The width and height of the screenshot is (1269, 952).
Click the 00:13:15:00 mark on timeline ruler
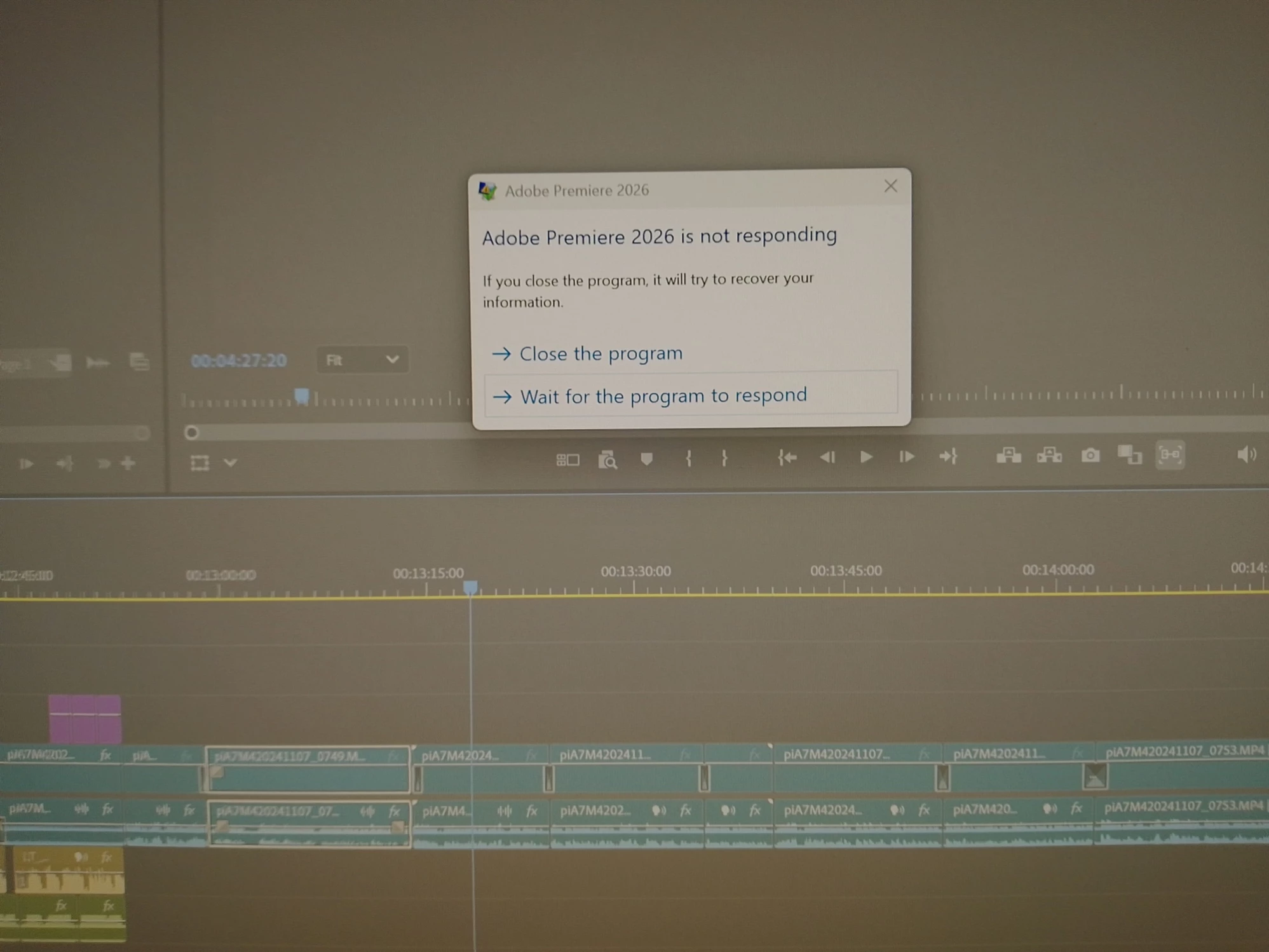pyautogui.click(x=428, y=573)
